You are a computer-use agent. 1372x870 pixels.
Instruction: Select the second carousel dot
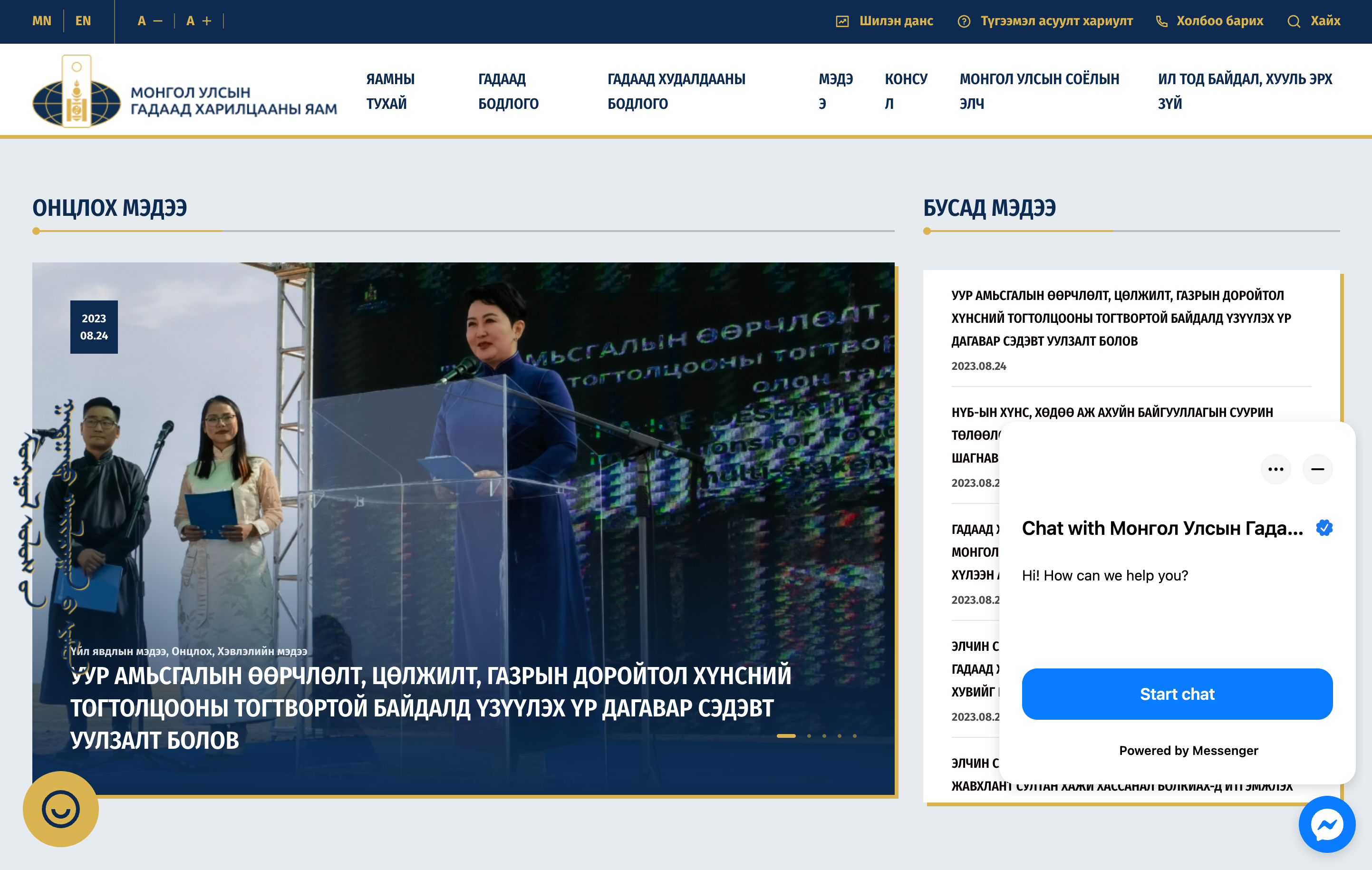tap(809, 735)
